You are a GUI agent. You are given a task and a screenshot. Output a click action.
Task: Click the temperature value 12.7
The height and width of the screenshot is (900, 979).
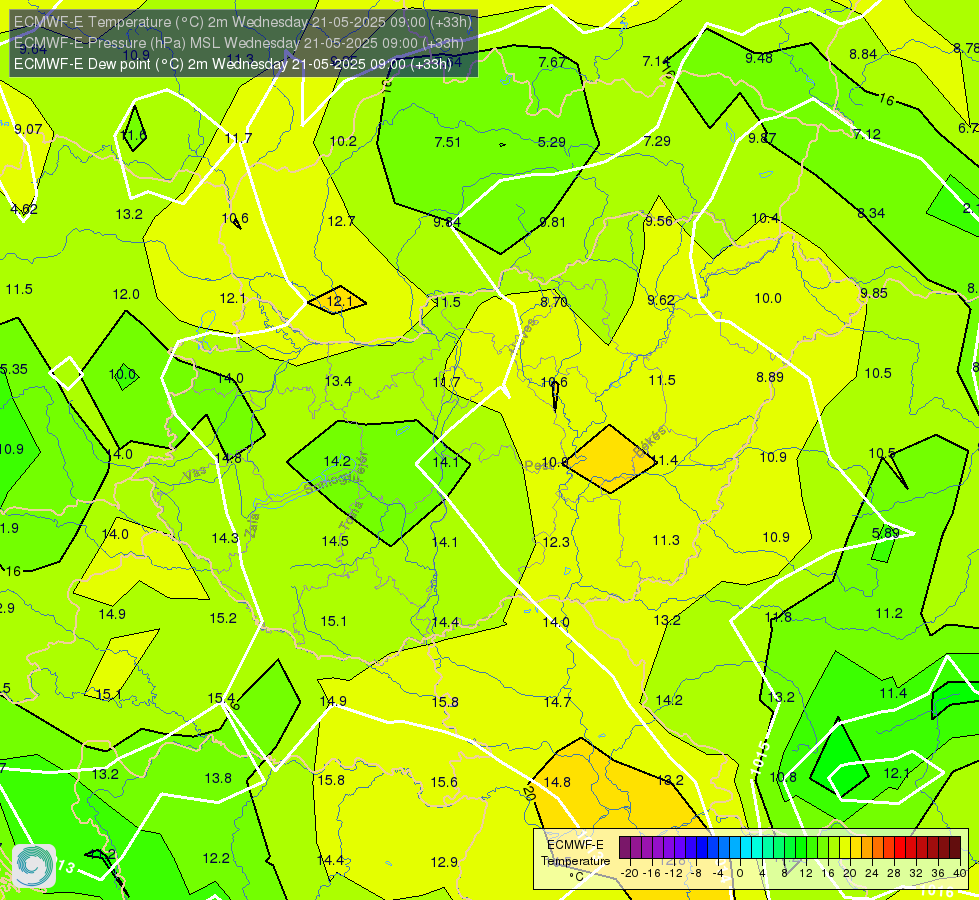(341, 221)
